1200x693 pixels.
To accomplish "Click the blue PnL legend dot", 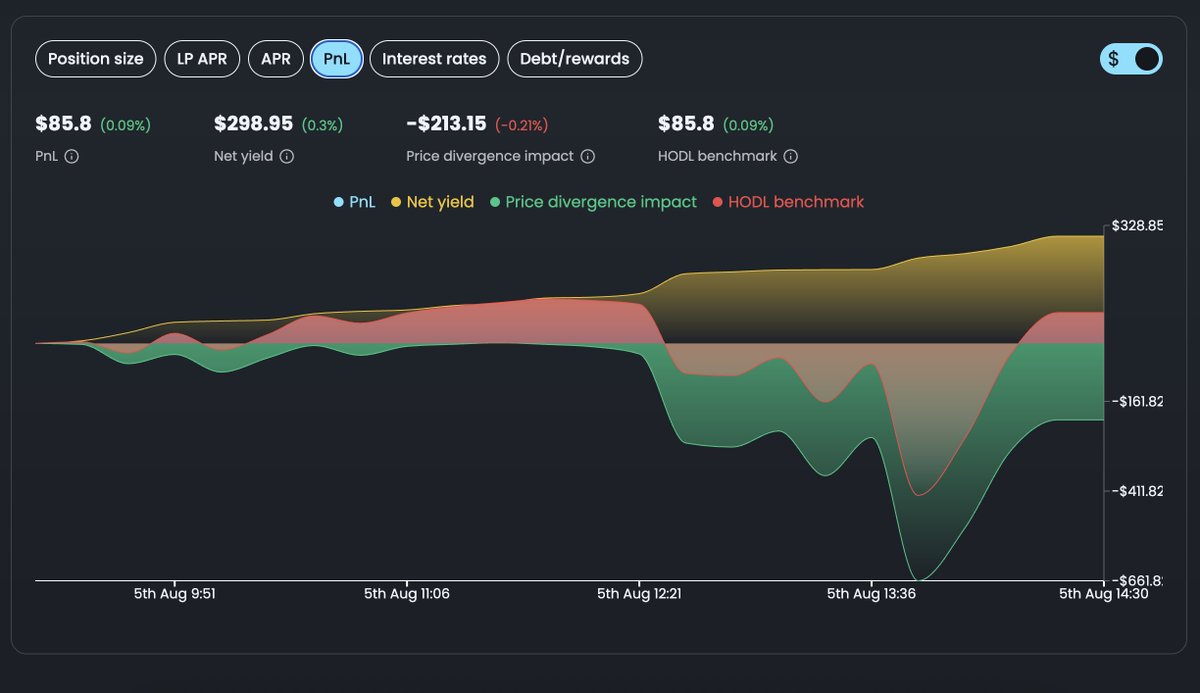I will [x=341, y=202].
